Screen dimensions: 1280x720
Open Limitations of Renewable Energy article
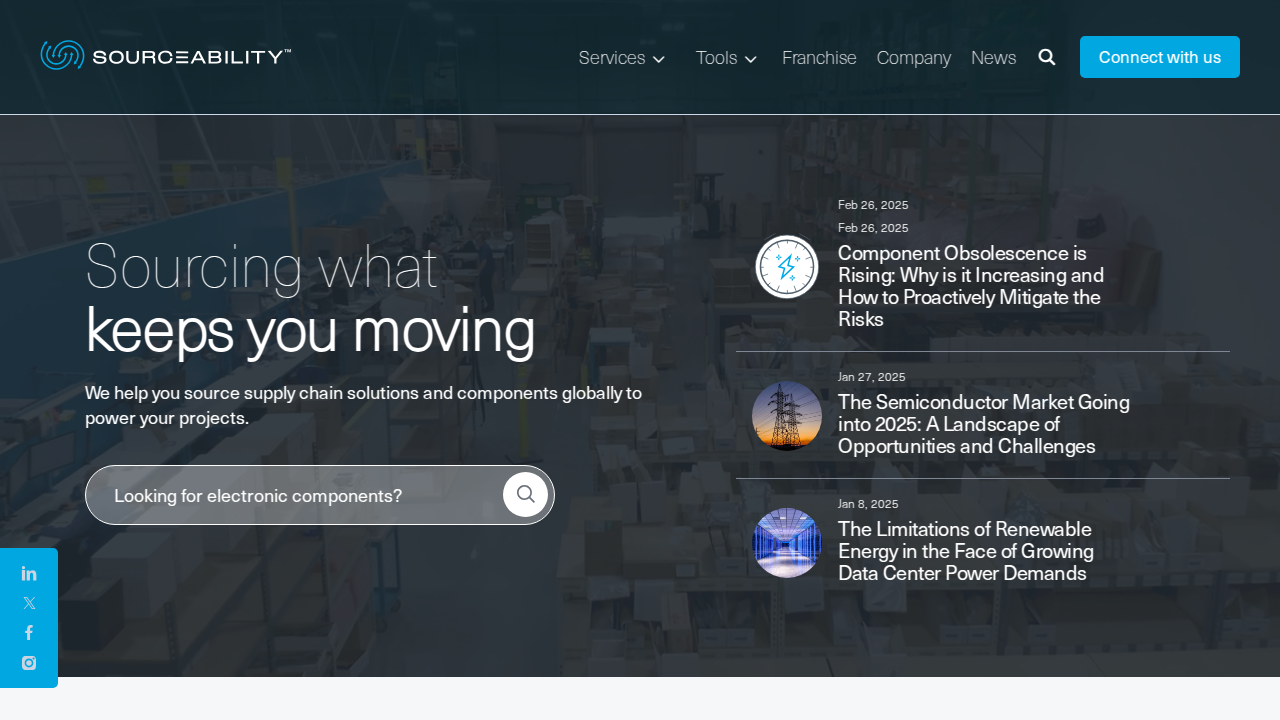pos(965,551)
